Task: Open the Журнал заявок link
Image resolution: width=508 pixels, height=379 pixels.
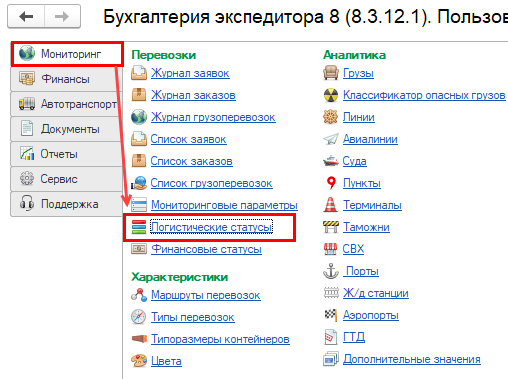Action: (x=190, y=73)
